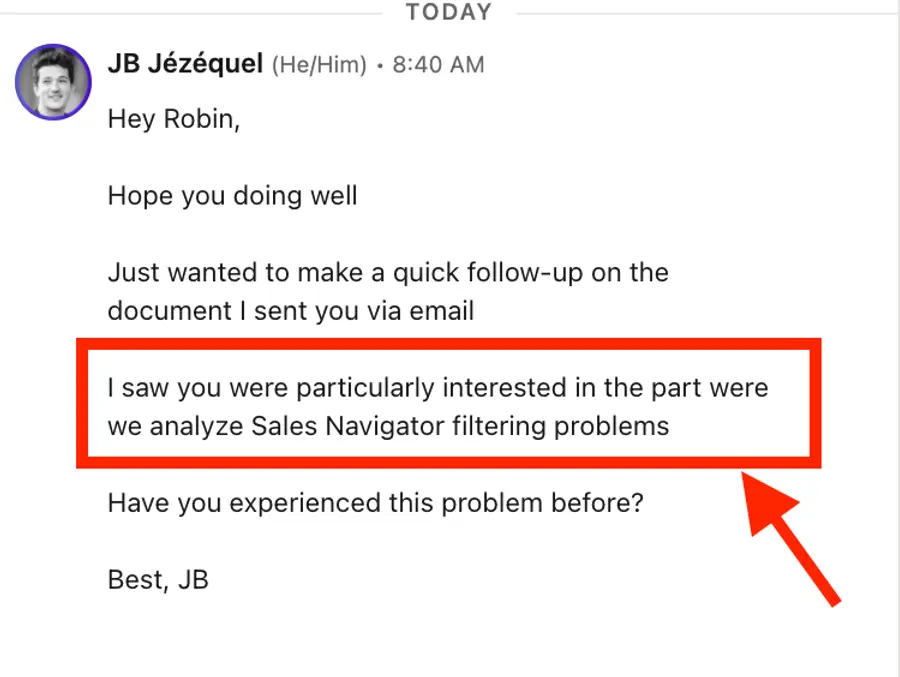Click the line Hope you doing well
This screenshot has width=900, height=677.
232,196
